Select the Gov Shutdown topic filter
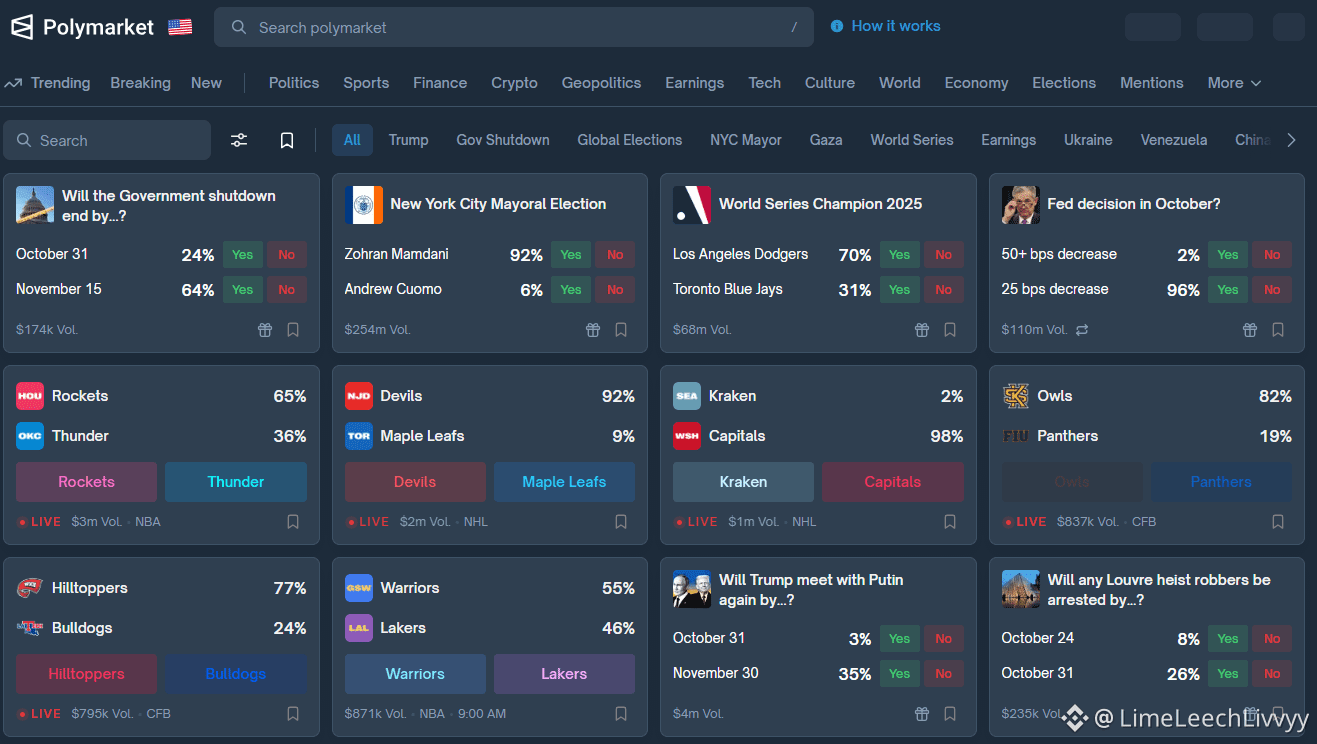 tap(503, 140)
